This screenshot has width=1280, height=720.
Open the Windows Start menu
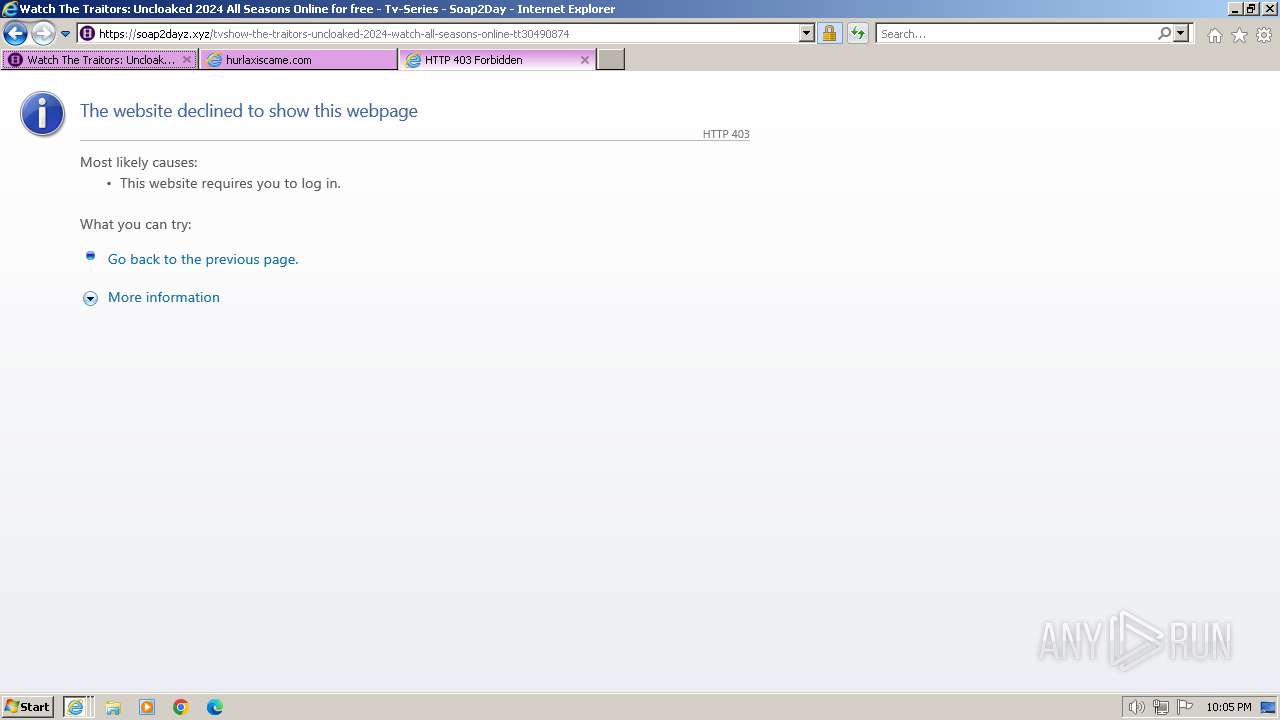pyautogui.click(x=28, y=707)
